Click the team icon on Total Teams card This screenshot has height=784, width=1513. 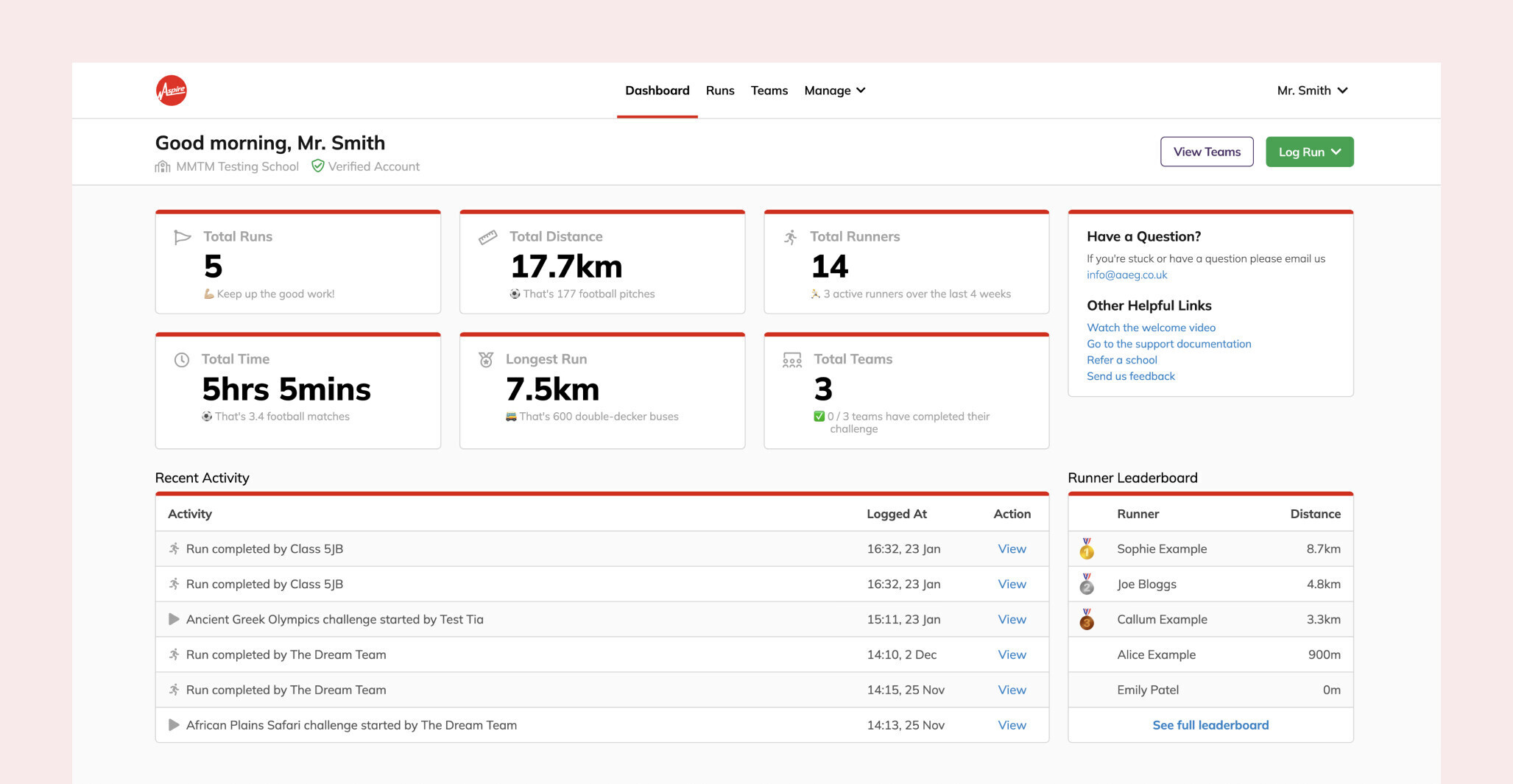coord(791,360)
